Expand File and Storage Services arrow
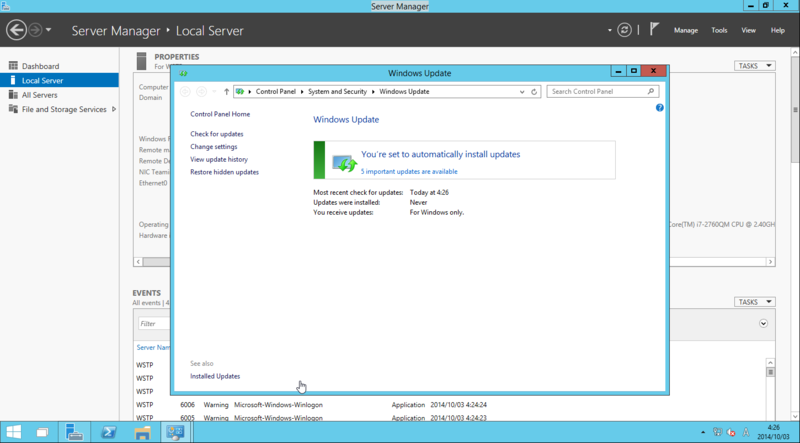800x443 pixels. coord(114,109)
